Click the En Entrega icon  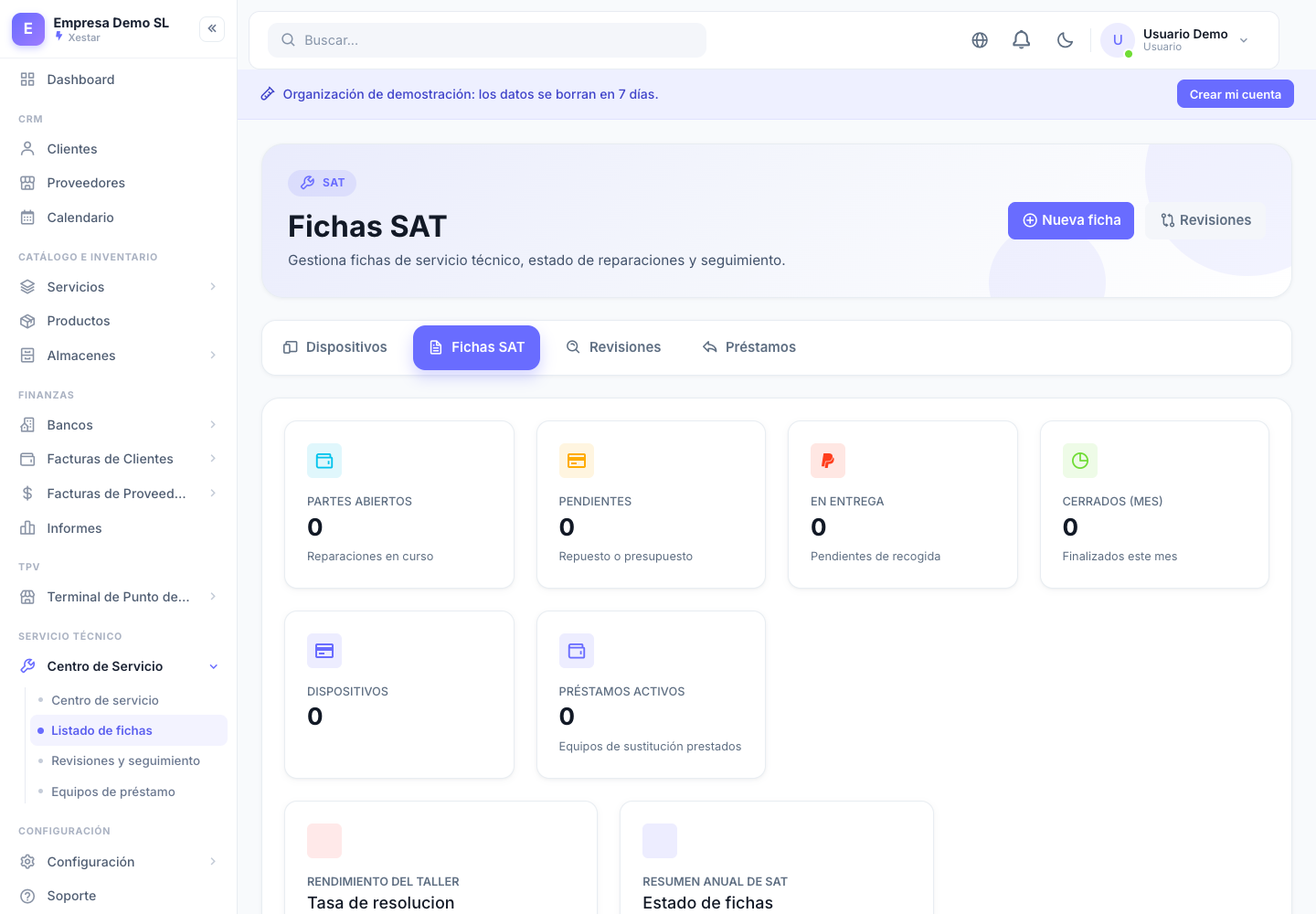828,461
